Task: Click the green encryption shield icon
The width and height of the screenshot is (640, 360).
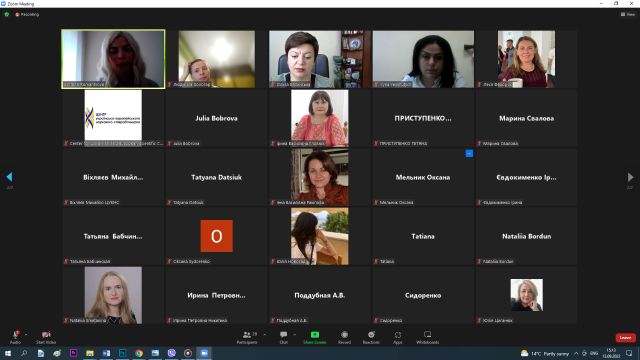Action: pyautogui.click(x=7, y=14)
